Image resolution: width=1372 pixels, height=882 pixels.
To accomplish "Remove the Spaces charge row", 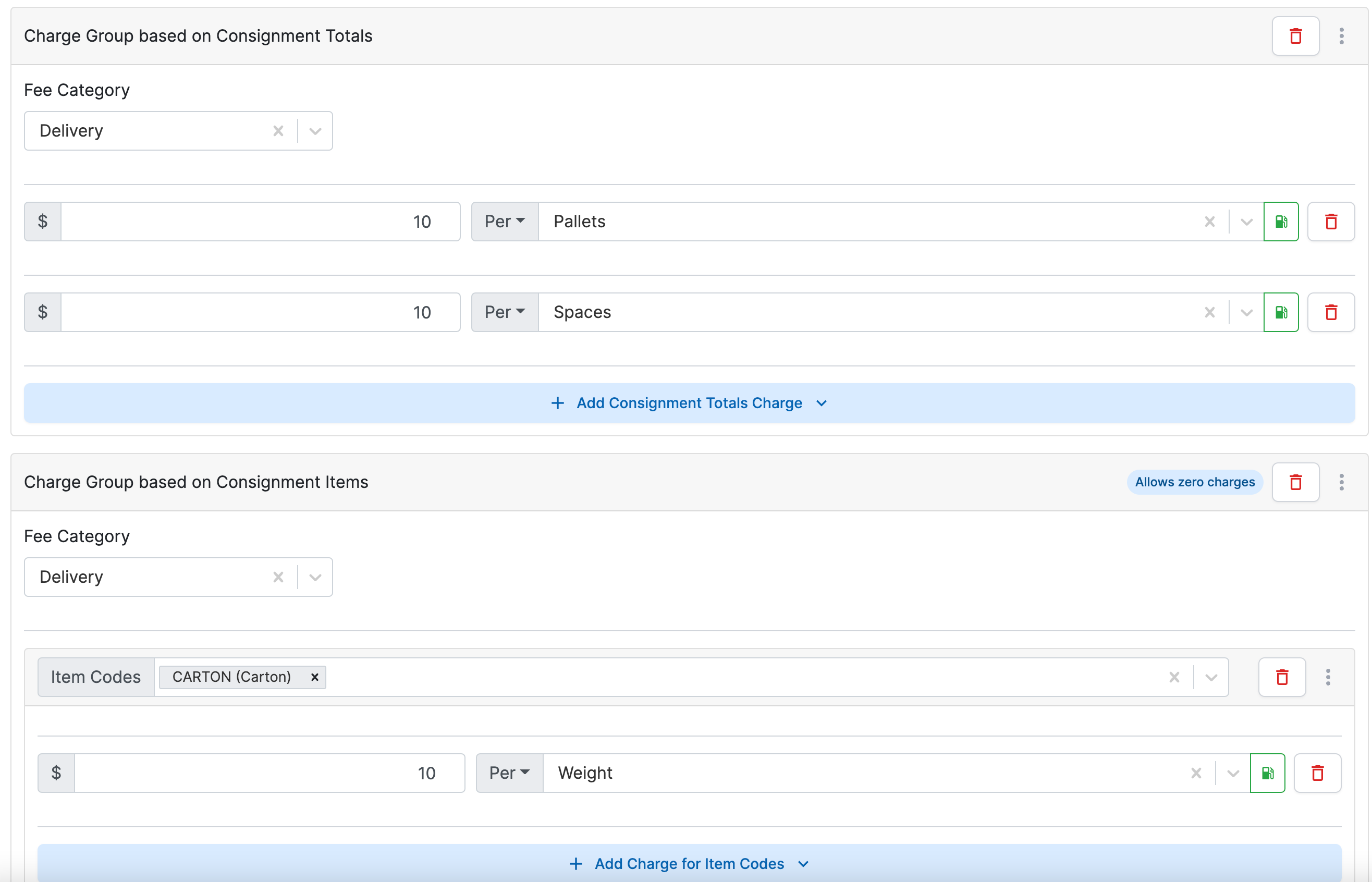I will tap(1330, 312).
